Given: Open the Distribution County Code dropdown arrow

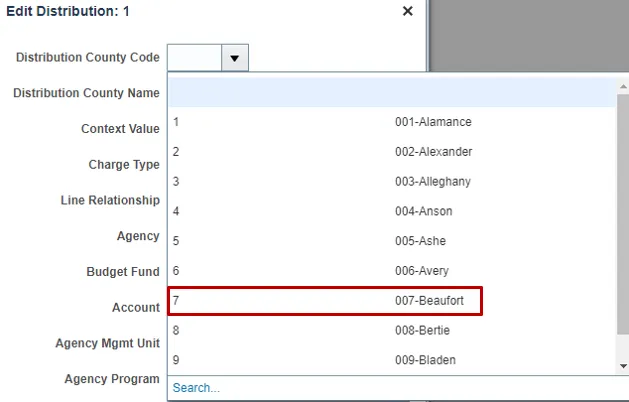Looking at the screenshot, I should [234, 58].
